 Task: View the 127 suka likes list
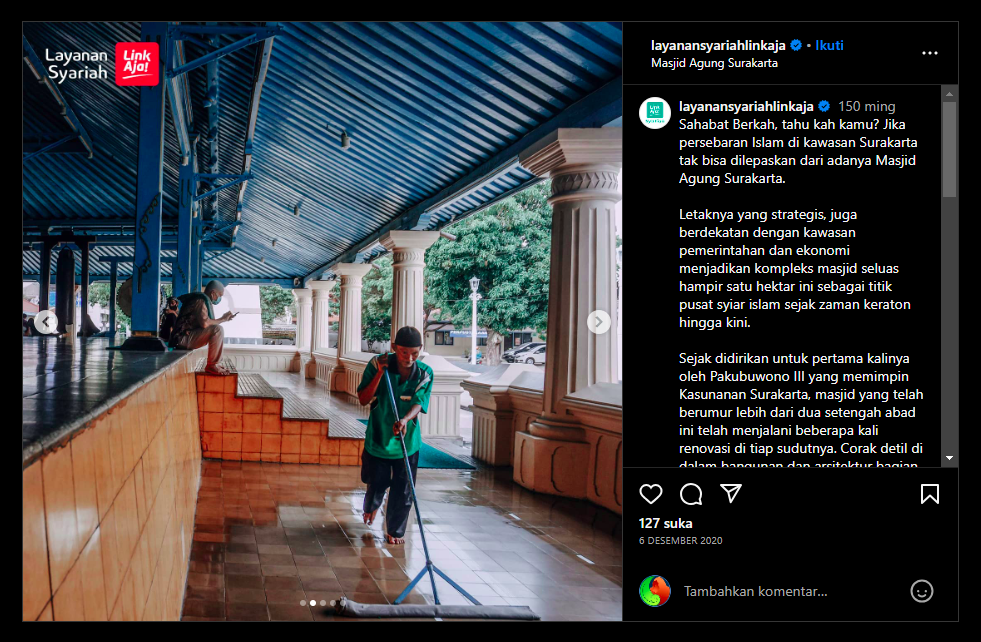[x=665, y=523]
